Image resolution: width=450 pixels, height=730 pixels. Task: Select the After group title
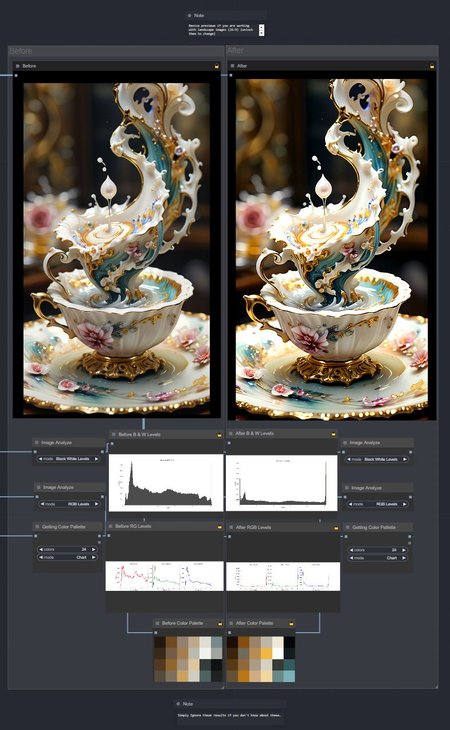click(x=235, y=50)
